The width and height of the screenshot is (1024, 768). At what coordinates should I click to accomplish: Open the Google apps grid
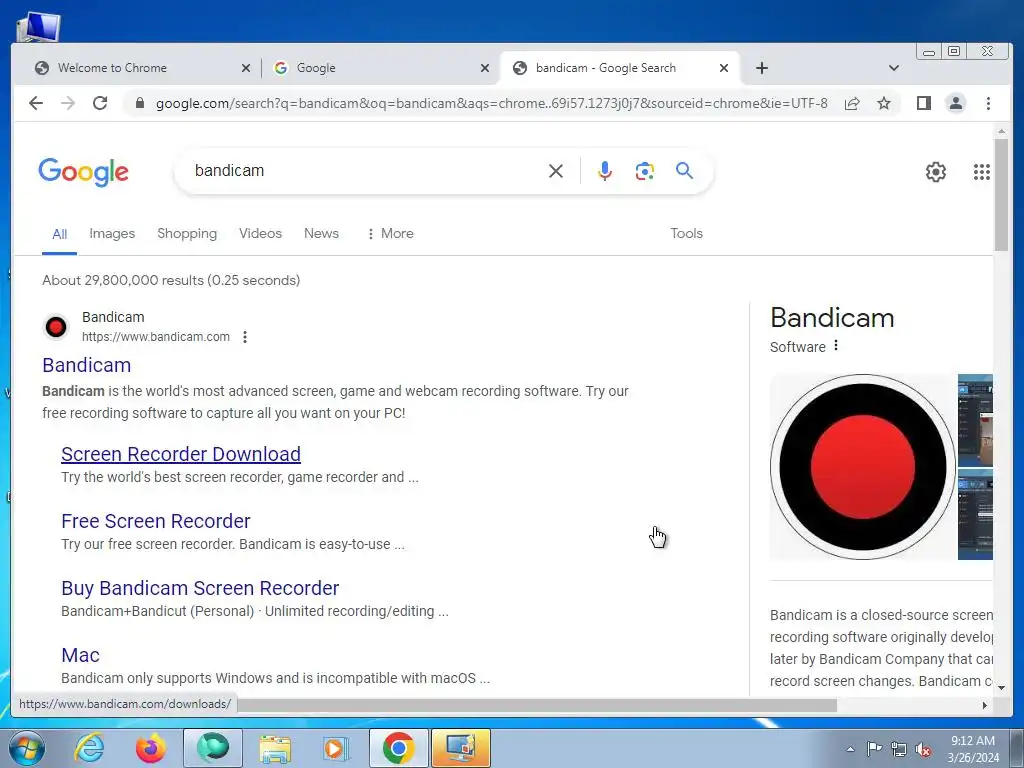click(x=982, y=172)
